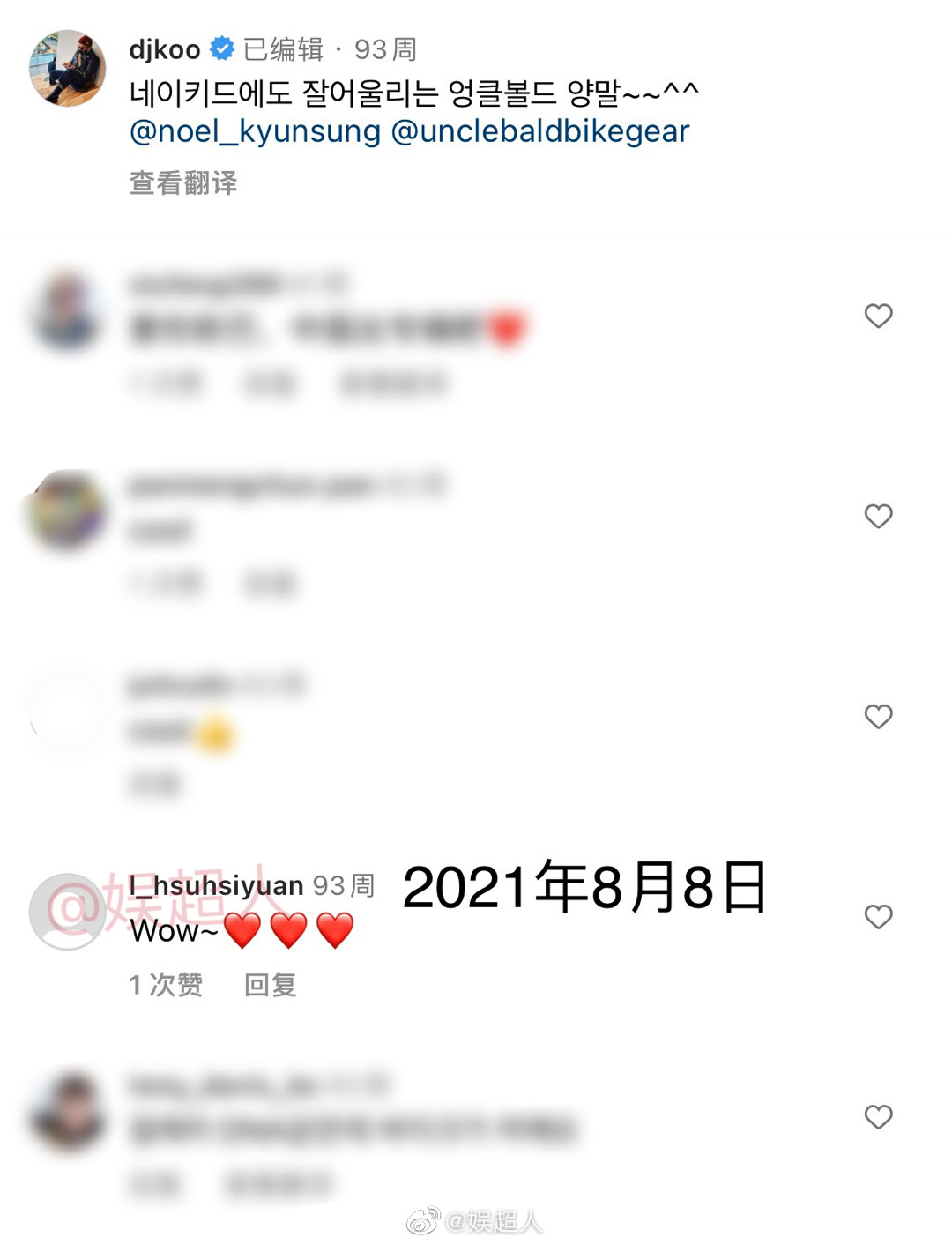Viewport: 952px width, 1245px height.
Task: Like the first blurred comment
Action: point(878,316)
